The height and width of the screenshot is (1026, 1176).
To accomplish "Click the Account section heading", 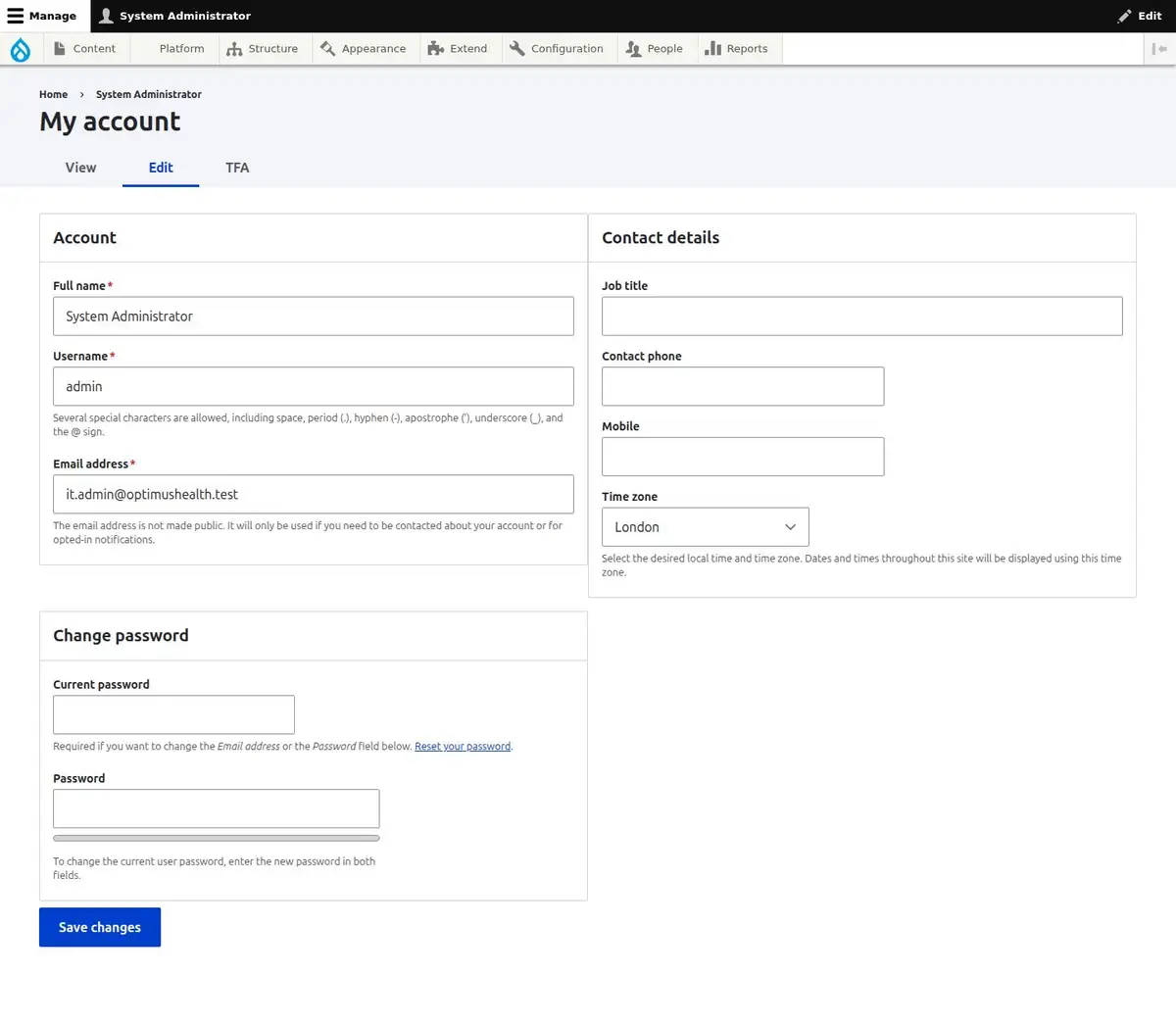I will [x=84, y=238].
